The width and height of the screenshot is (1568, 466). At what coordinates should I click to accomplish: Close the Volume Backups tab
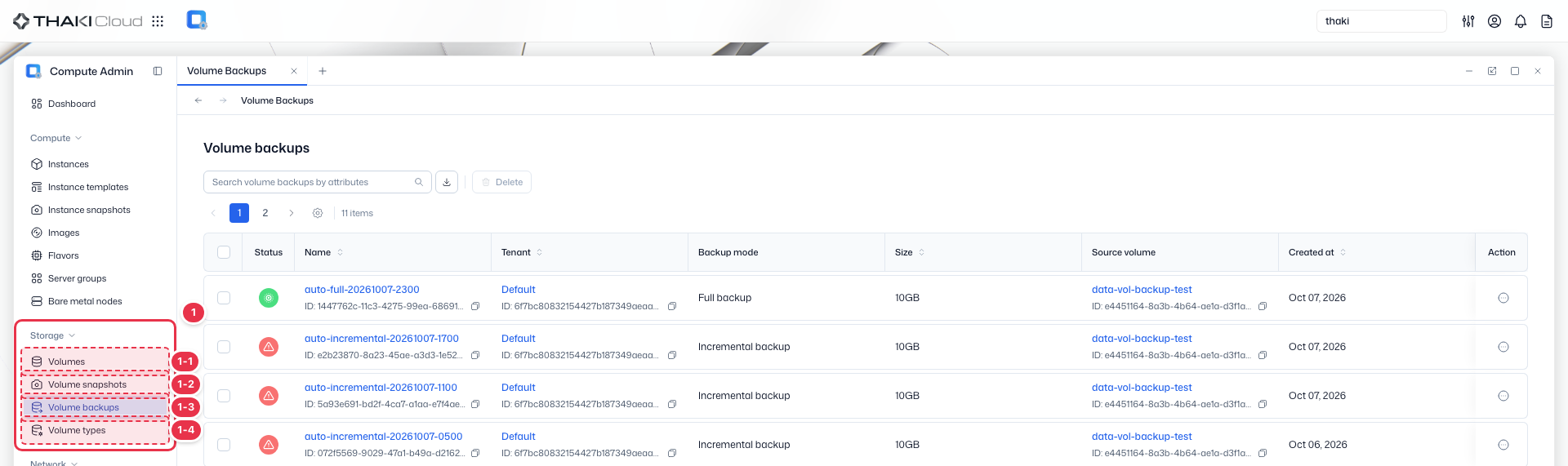tap(294, 71)
